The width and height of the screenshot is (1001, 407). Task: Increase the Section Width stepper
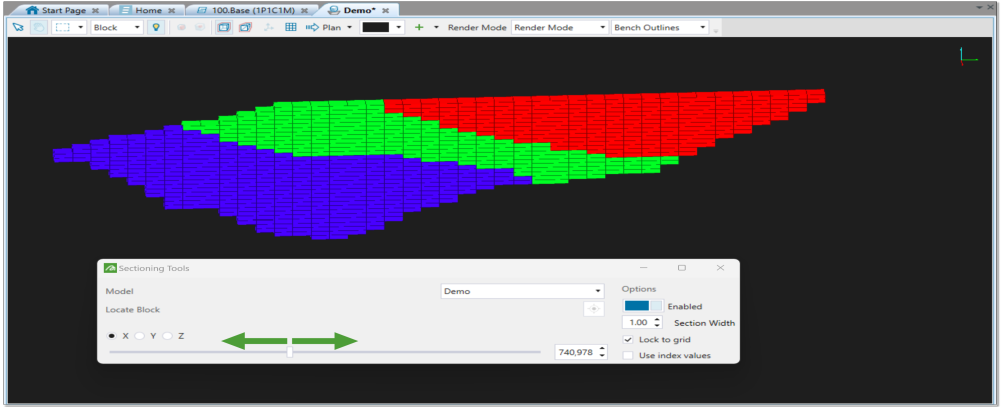click(658, 320)
